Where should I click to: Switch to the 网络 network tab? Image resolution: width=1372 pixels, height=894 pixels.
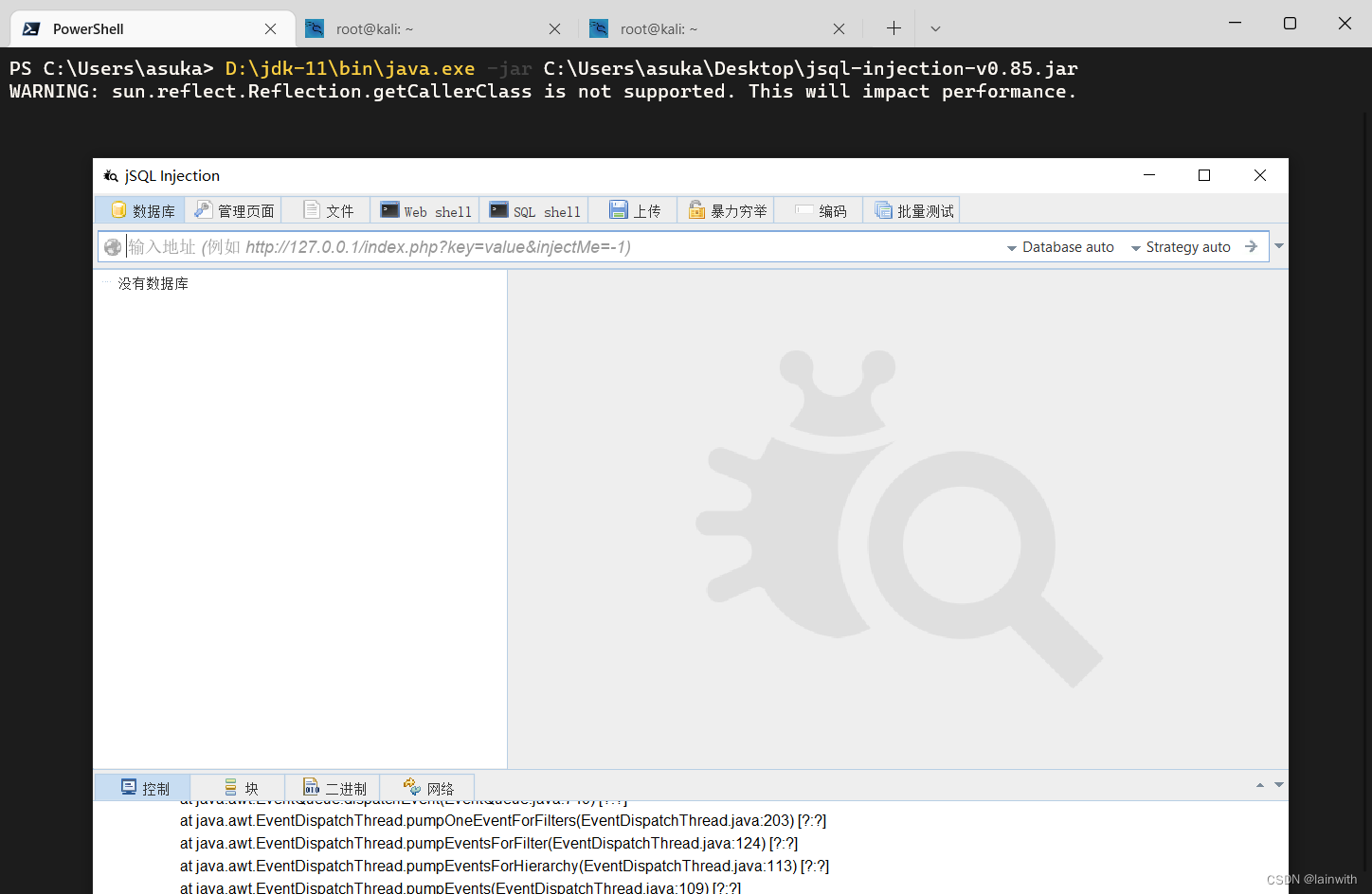click(428, 788)
